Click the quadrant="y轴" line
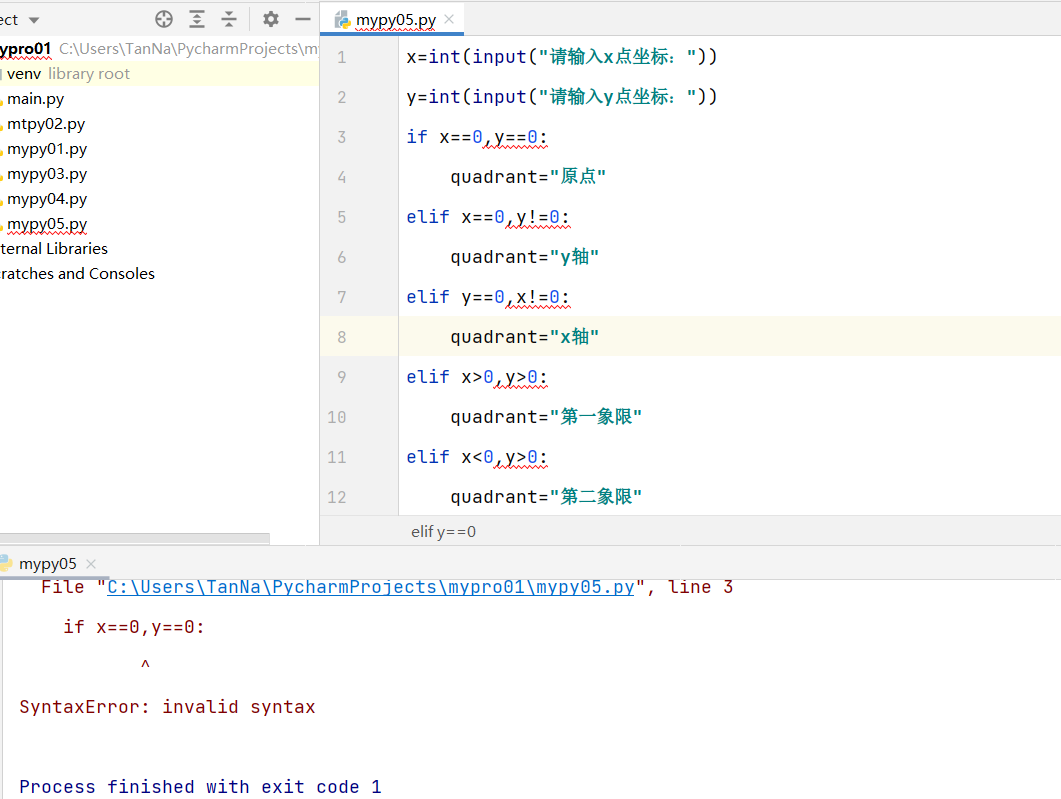1061x799 pixels. point(524,257)
